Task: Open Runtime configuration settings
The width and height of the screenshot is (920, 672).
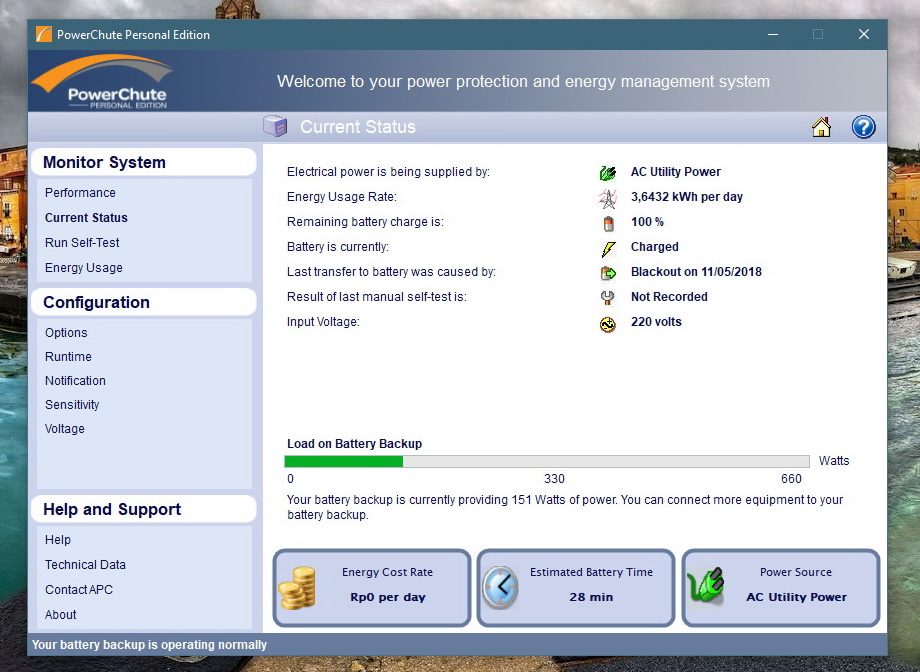Action: click(68, 357)
